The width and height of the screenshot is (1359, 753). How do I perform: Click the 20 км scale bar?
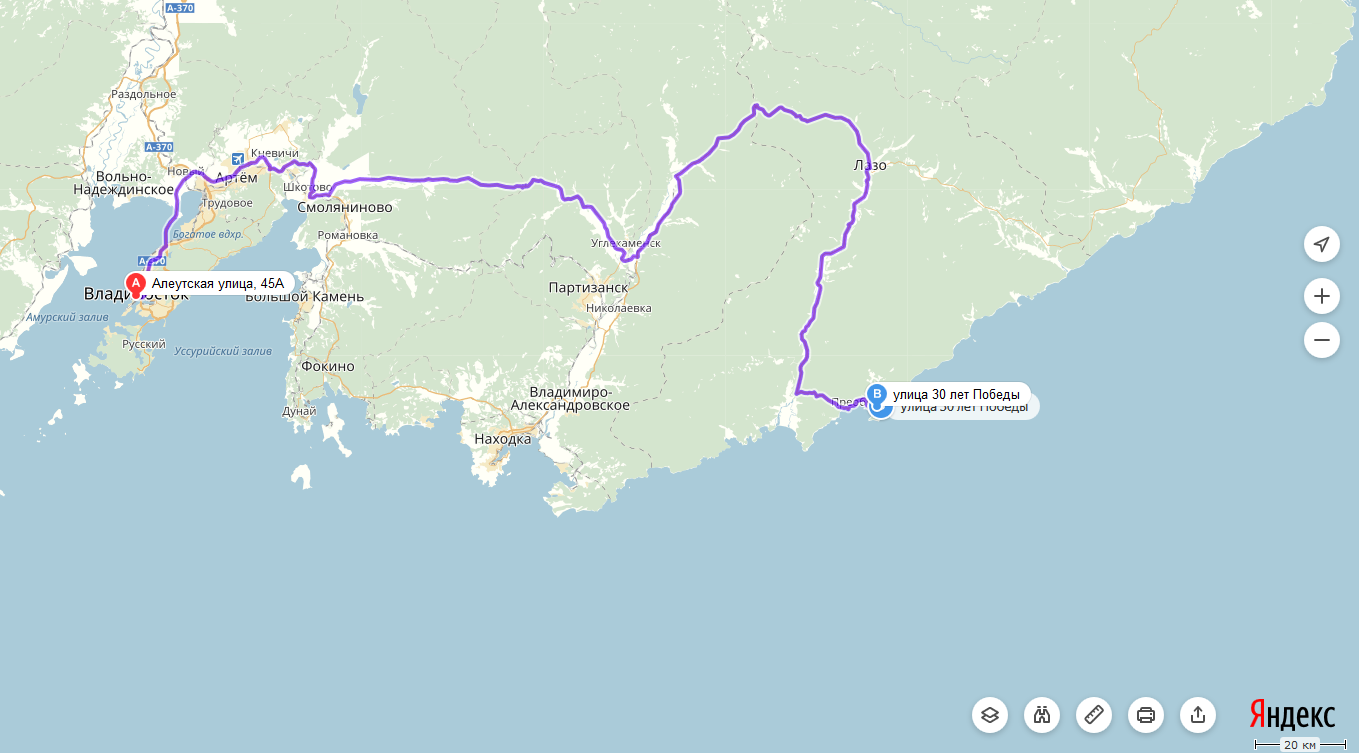[1300, 744]
